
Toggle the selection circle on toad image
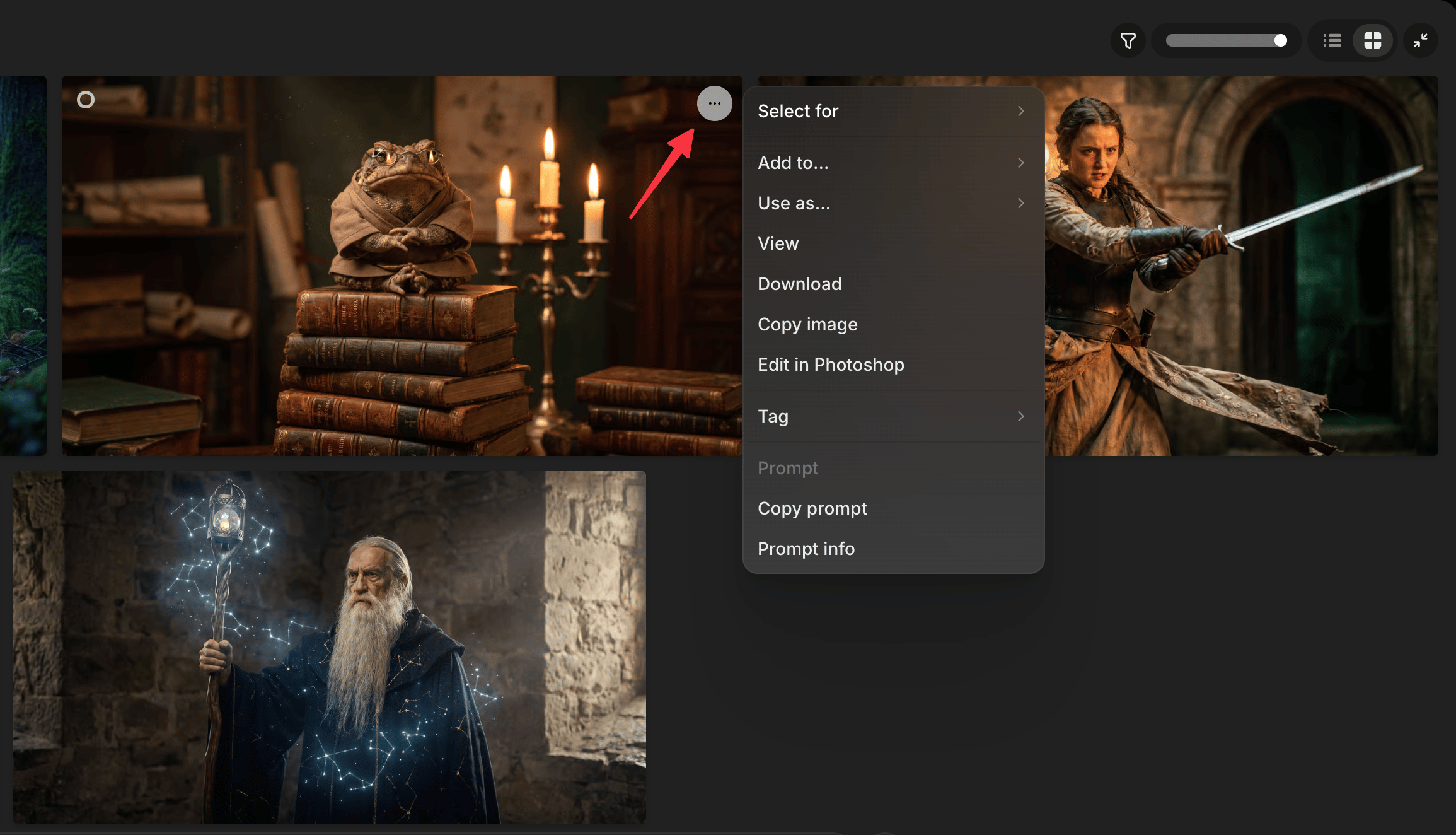(86, 100)
